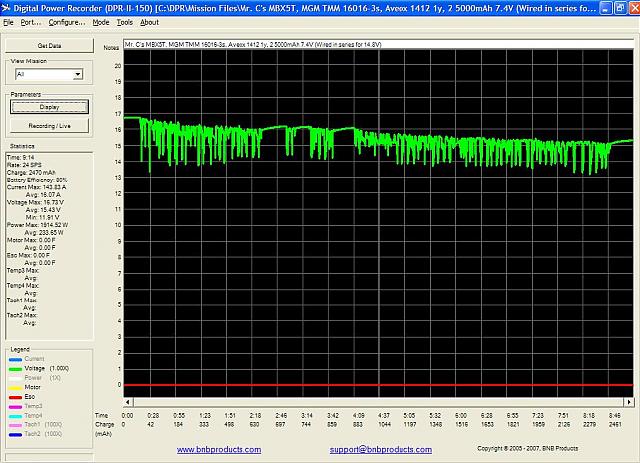Viewport: 640px width, 463px height.
Task: Toggle the green Voltage legend swatch
Action: tap(15, 366)
